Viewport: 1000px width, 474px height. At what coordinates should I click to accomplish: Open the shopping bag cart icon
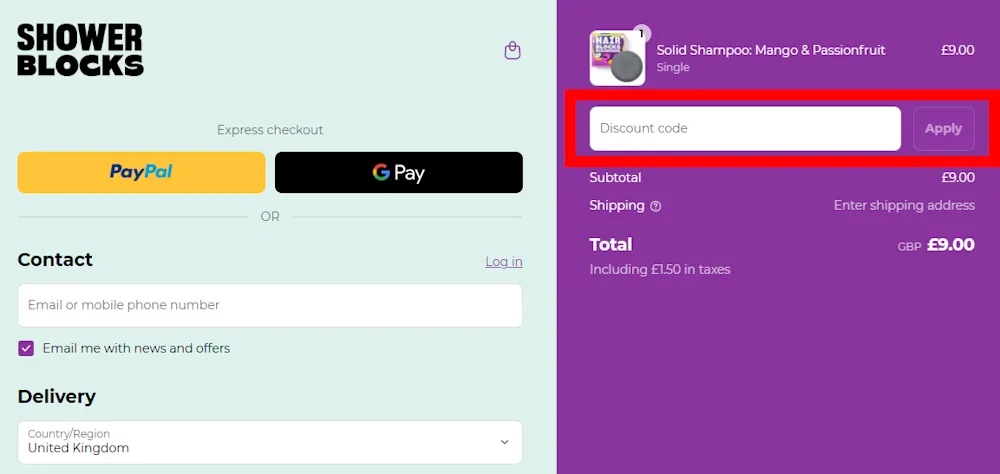(x=513, y=50)
